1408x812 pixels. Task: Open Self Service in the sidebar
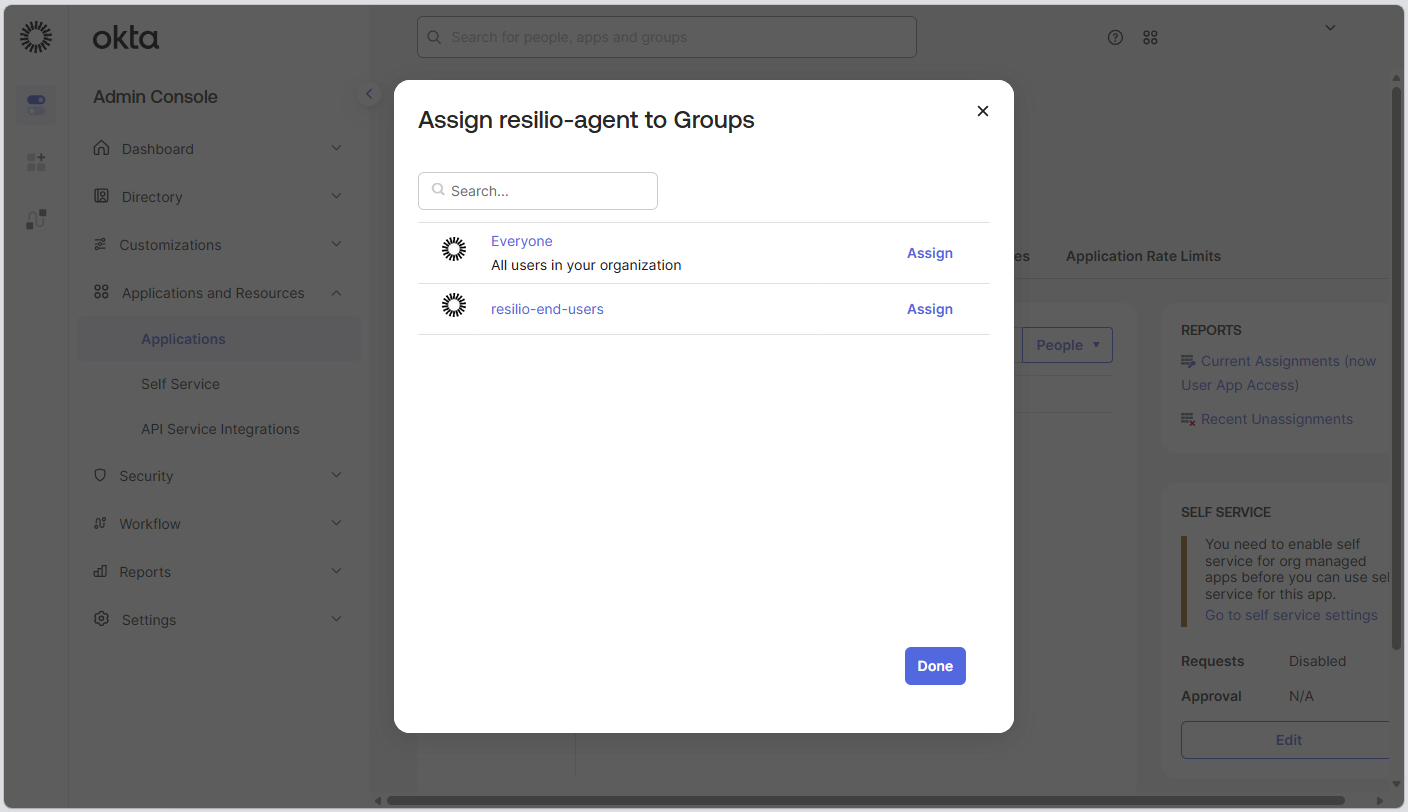180,384
